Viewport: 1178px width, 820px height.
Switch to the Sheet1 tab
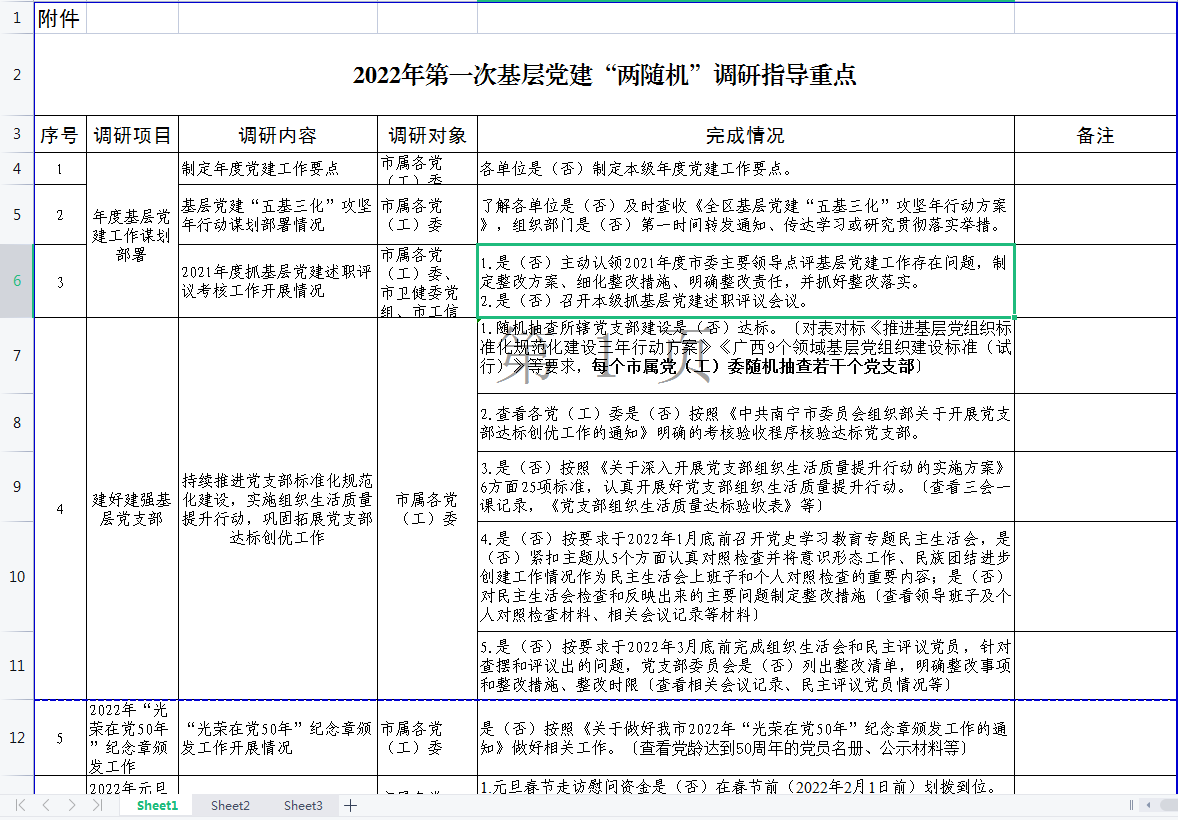pyautogui.click(x=157, y=805)
